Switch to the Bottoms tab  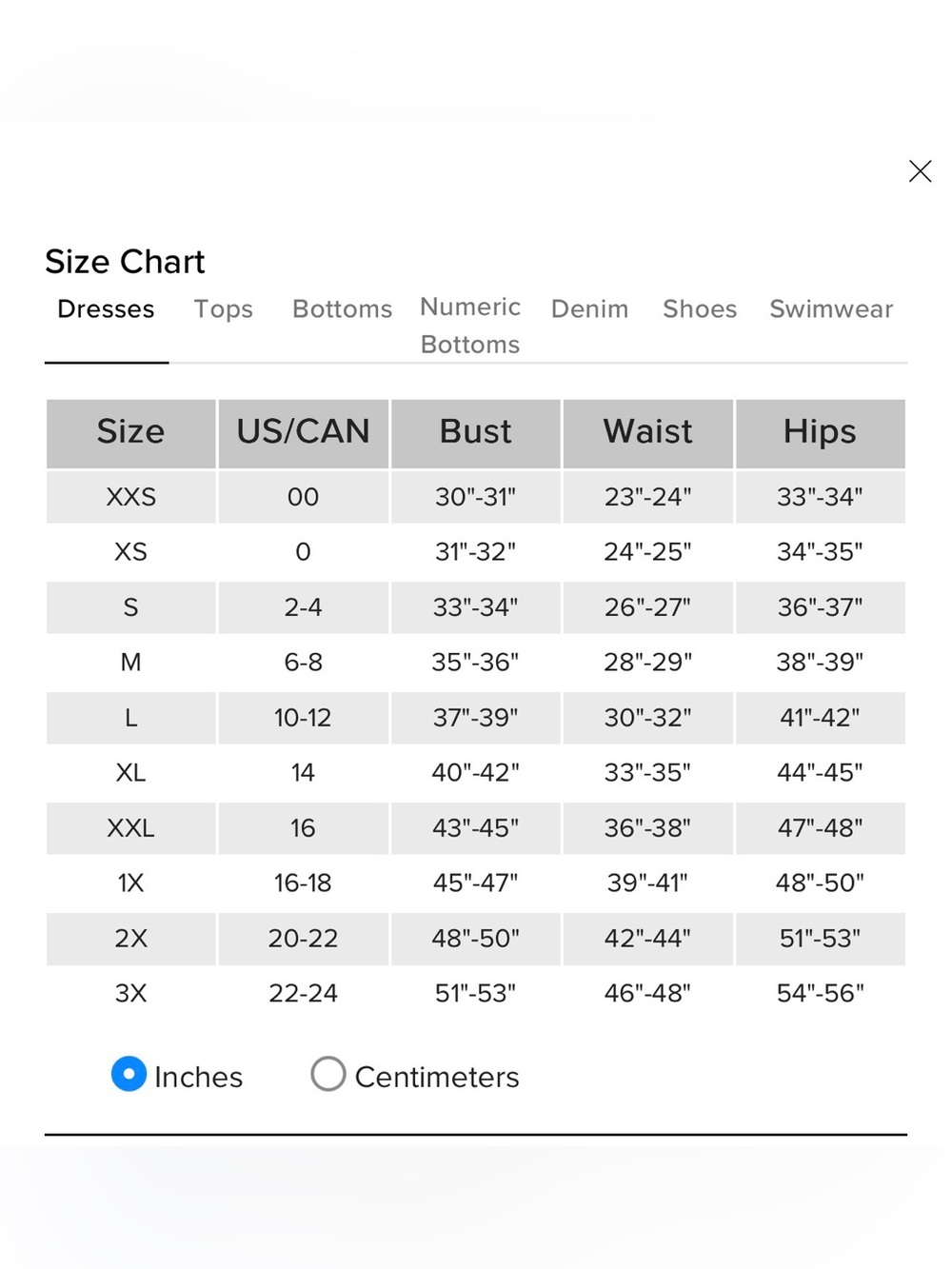342,309
